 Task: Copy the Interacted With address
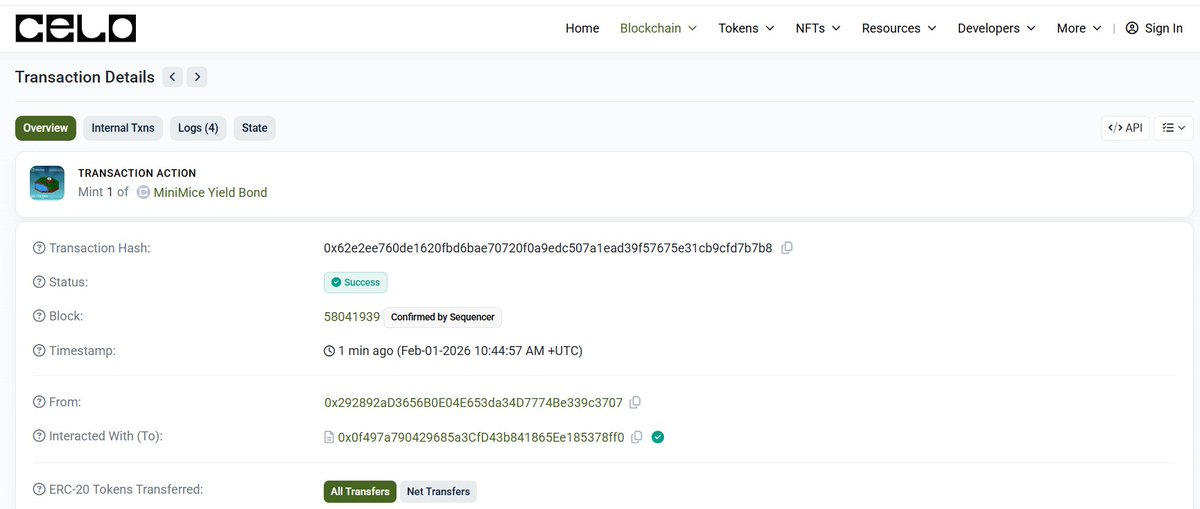pos(637,437)
